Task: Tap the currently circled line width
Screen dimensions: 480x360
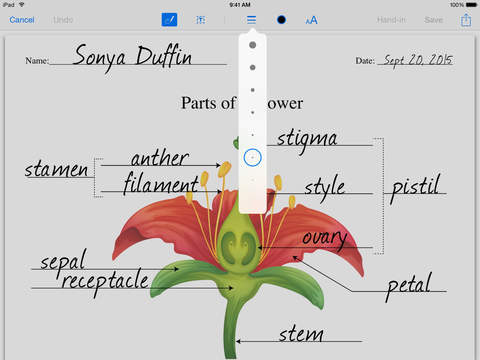Action: [x=252, y=157]
